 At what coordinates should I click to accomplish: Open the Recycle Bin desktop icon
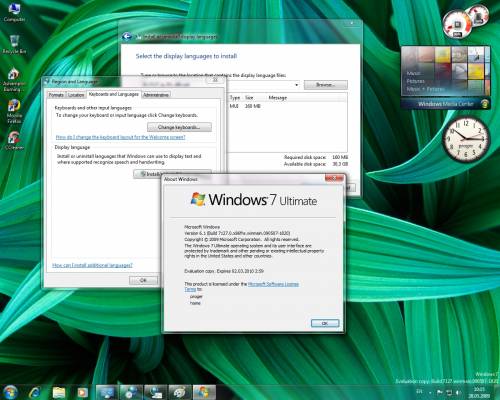click(14, 44)
